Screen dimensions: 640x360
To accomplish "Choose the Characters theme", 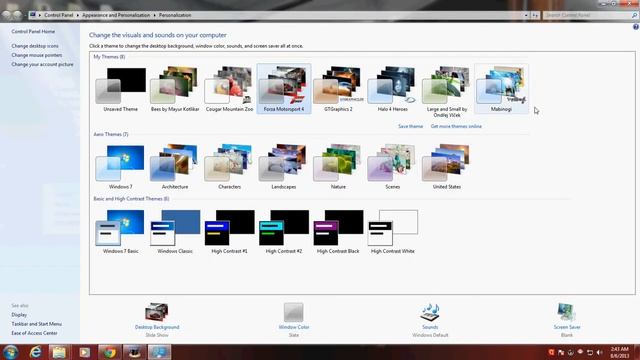I will (229, 167).
